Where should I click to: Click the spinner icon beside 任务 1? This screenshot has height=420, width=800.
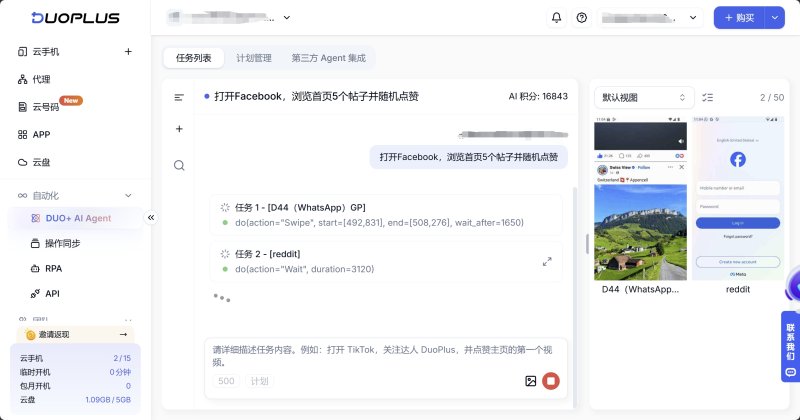tap(225, 207)
